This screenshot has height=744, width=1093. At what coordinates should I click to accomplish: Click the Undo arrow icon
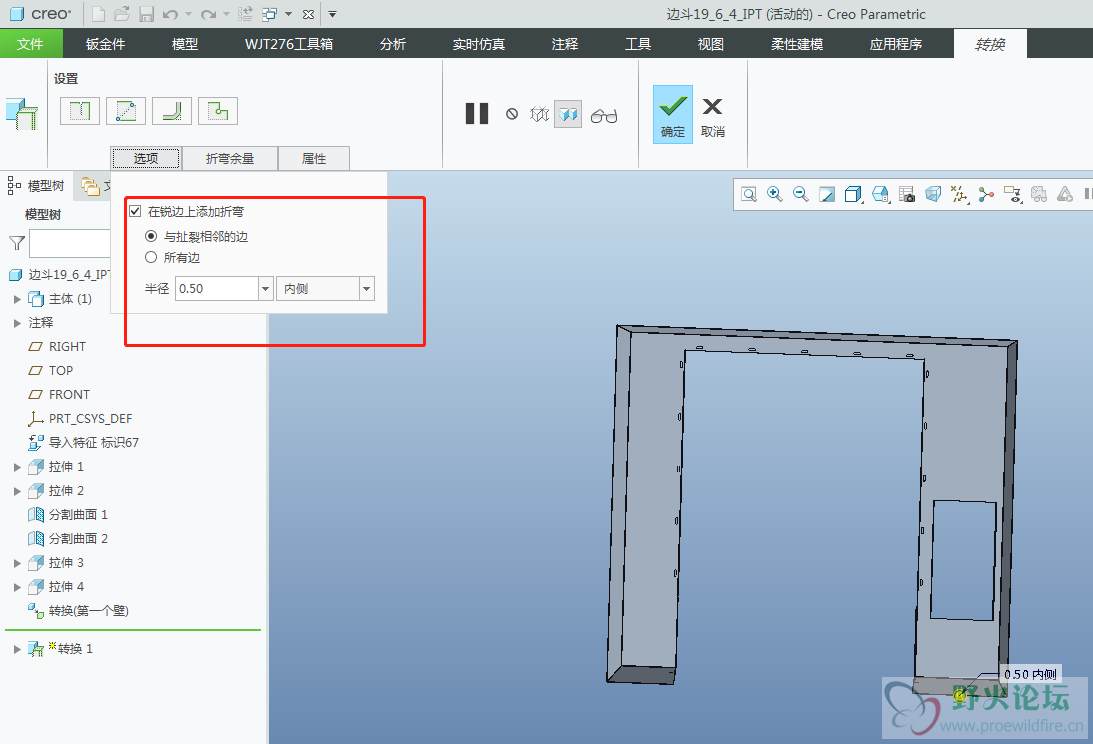(170, 14)
